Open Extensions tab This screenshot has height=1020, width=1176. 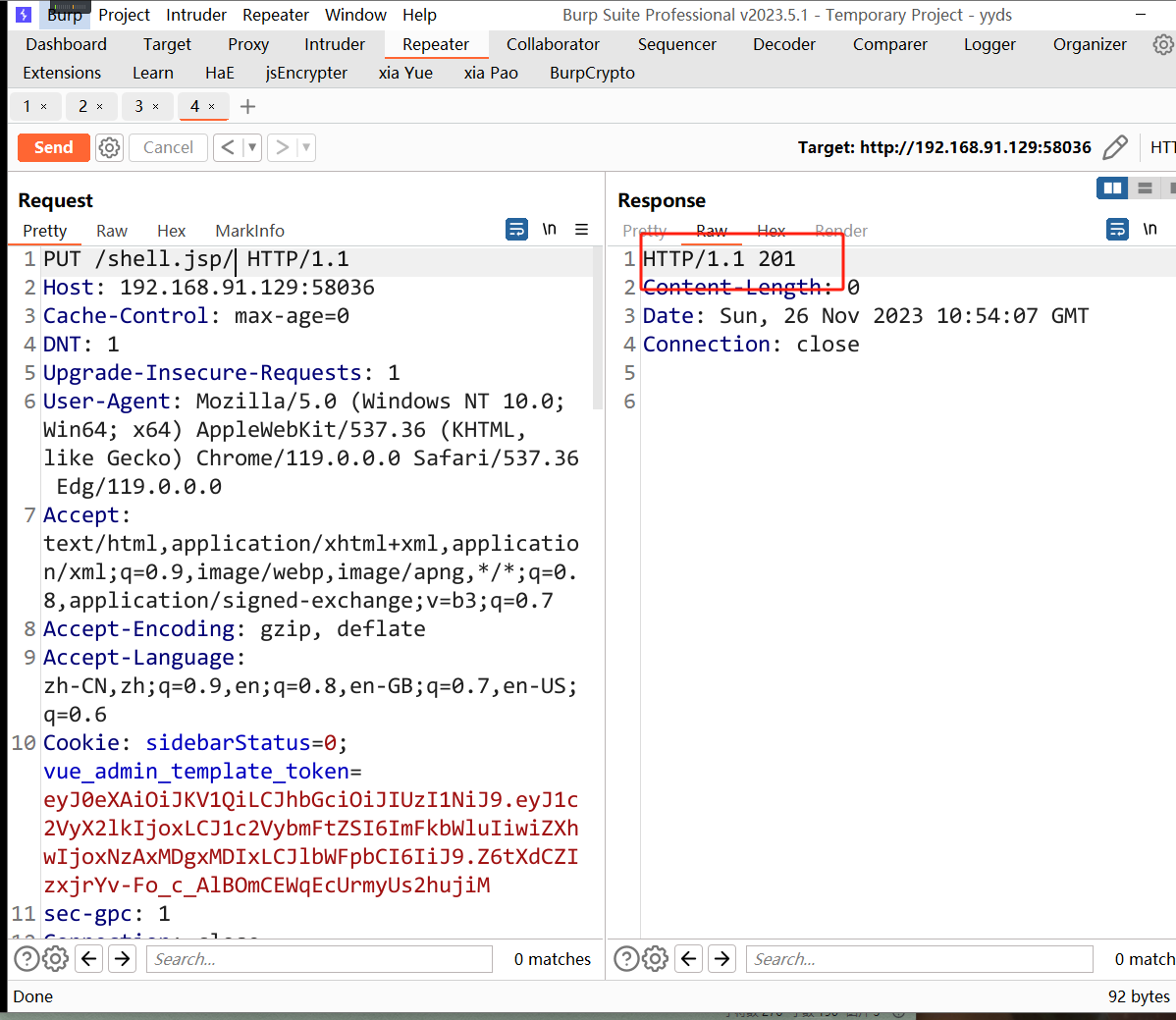point(62,74)
